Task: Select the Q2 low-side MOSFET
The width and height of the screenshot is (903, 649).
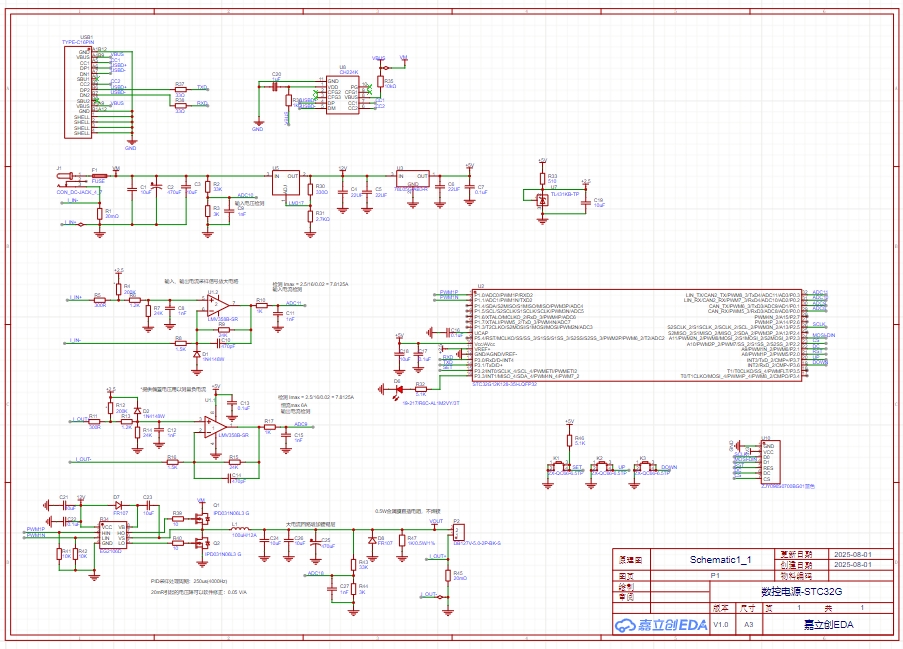Action: 202,542
